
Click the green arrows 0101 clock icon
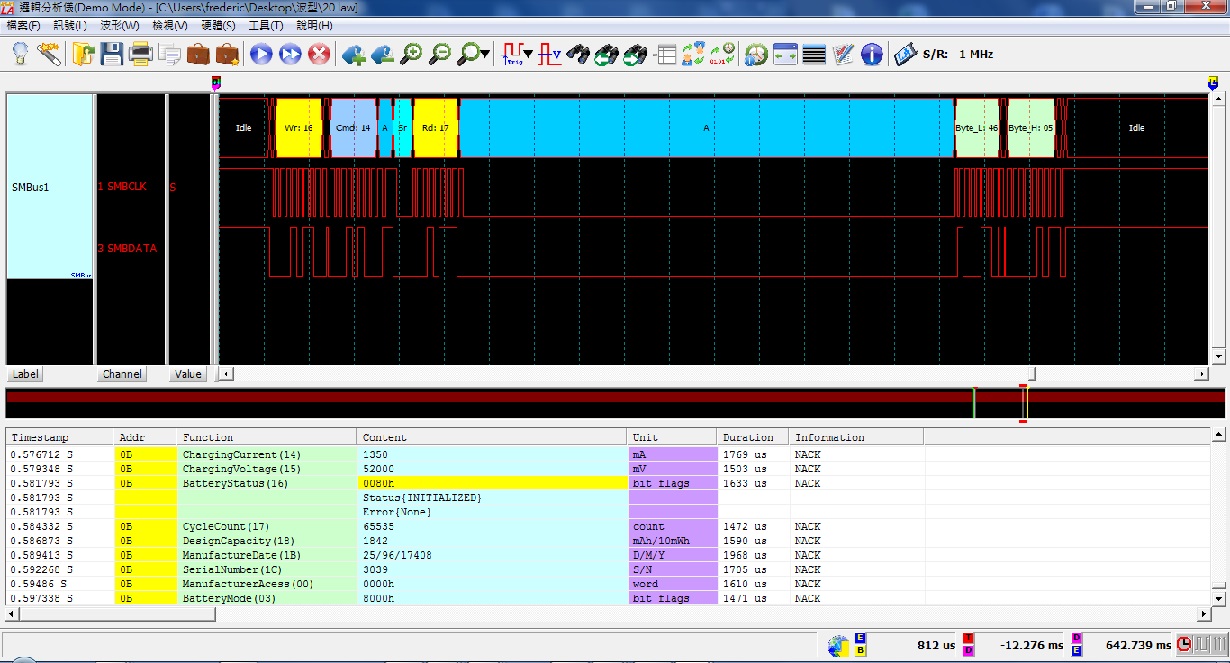coord(722,54)
